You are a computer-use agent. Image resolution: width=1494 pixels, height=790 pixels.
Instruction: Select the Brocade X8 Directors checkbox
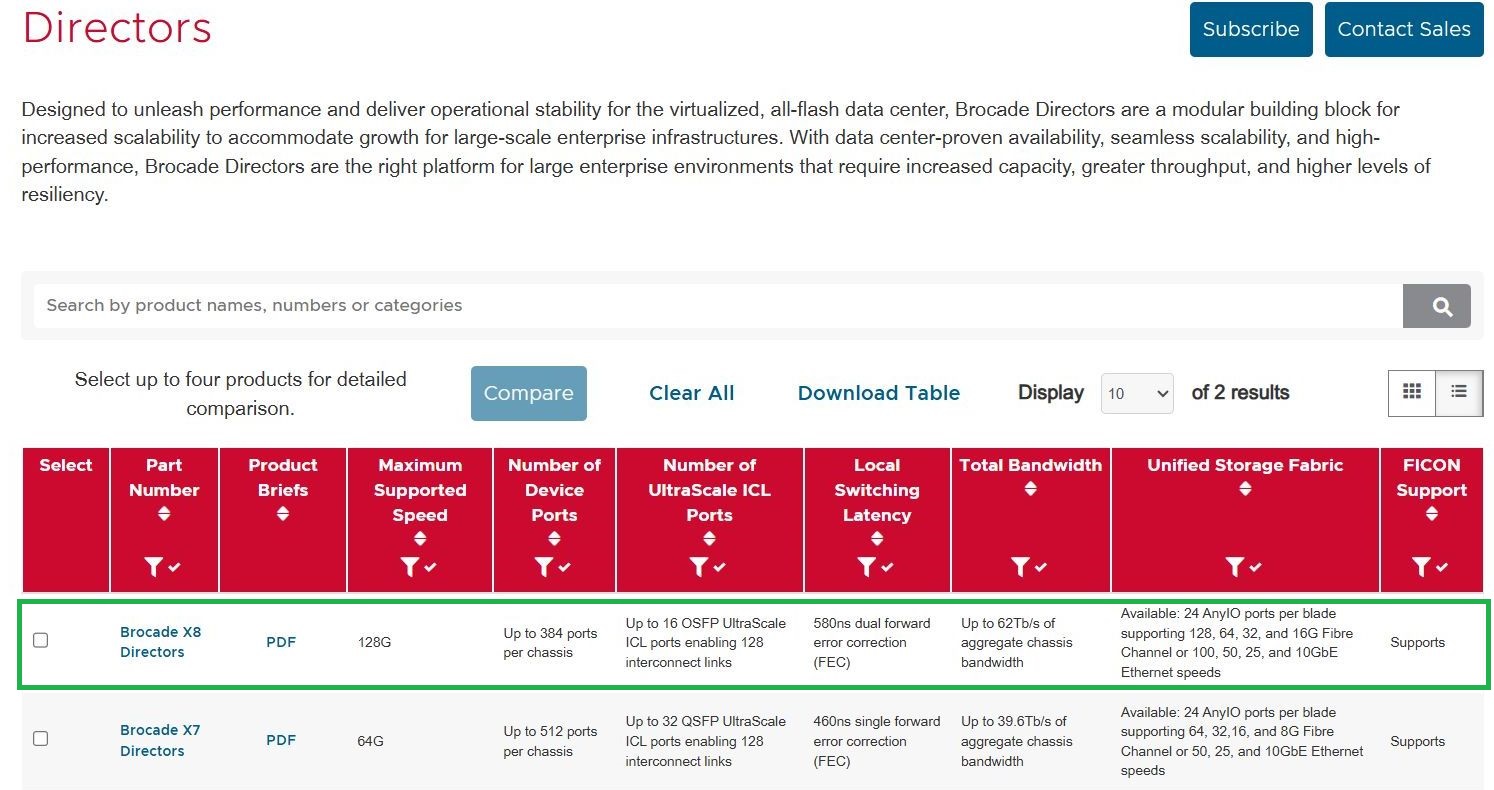click(41, 640)
